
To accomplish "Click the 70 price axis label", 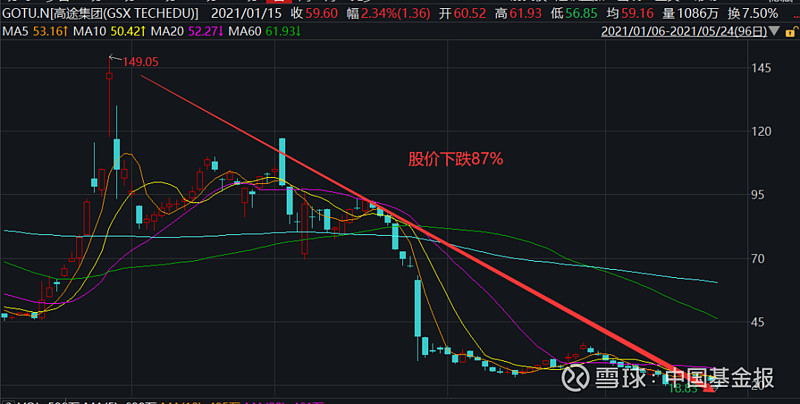I will pos(758,259).
